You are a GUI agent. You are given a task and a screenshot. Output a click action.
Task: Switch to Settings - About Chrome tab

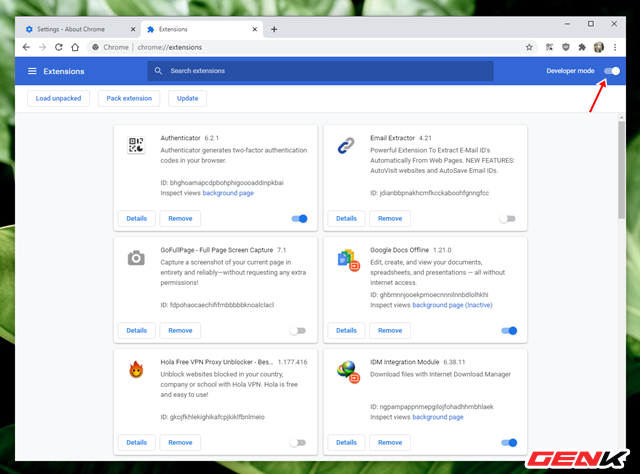pos(78,29)
